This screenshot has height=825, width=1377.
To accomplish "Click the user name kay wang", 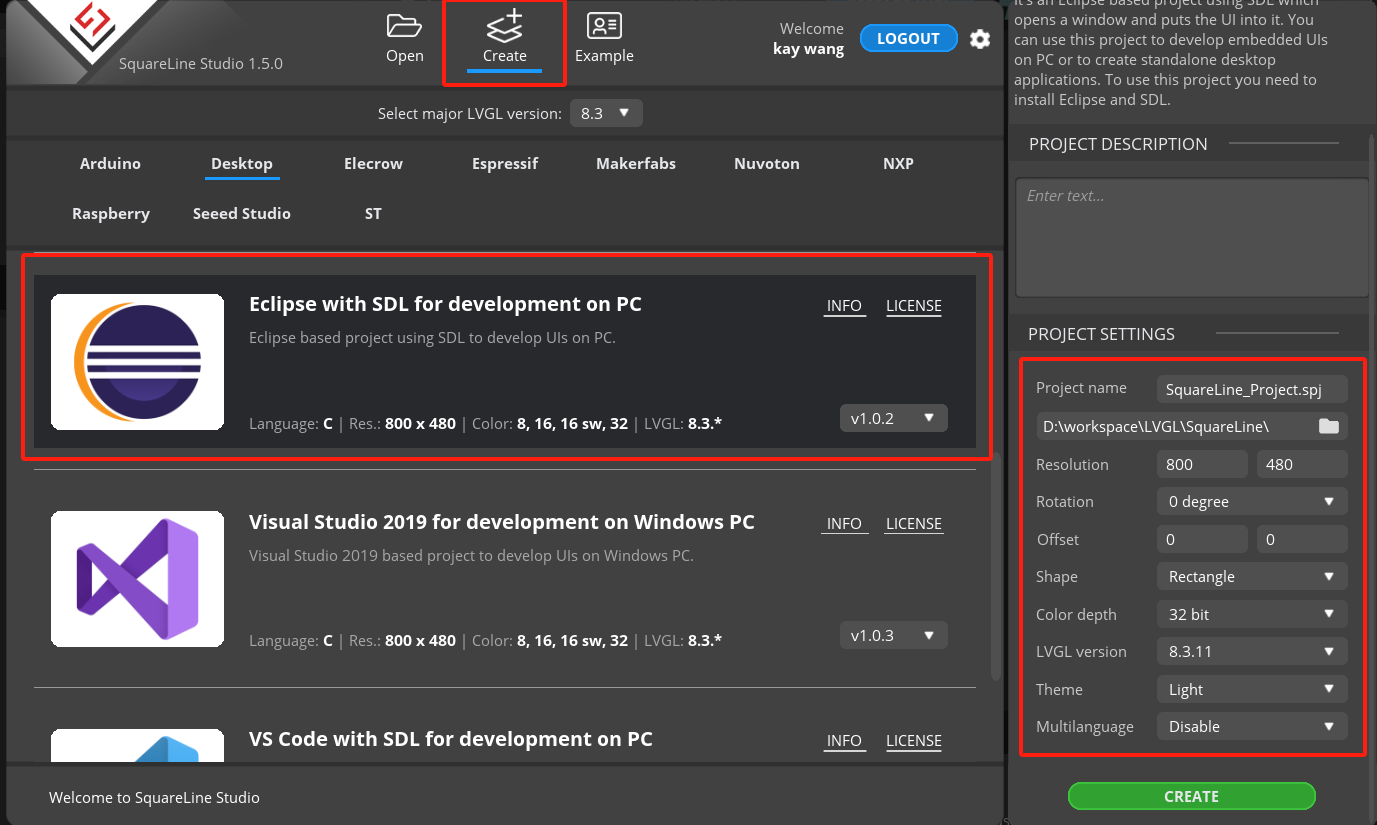I will point(808,48).
